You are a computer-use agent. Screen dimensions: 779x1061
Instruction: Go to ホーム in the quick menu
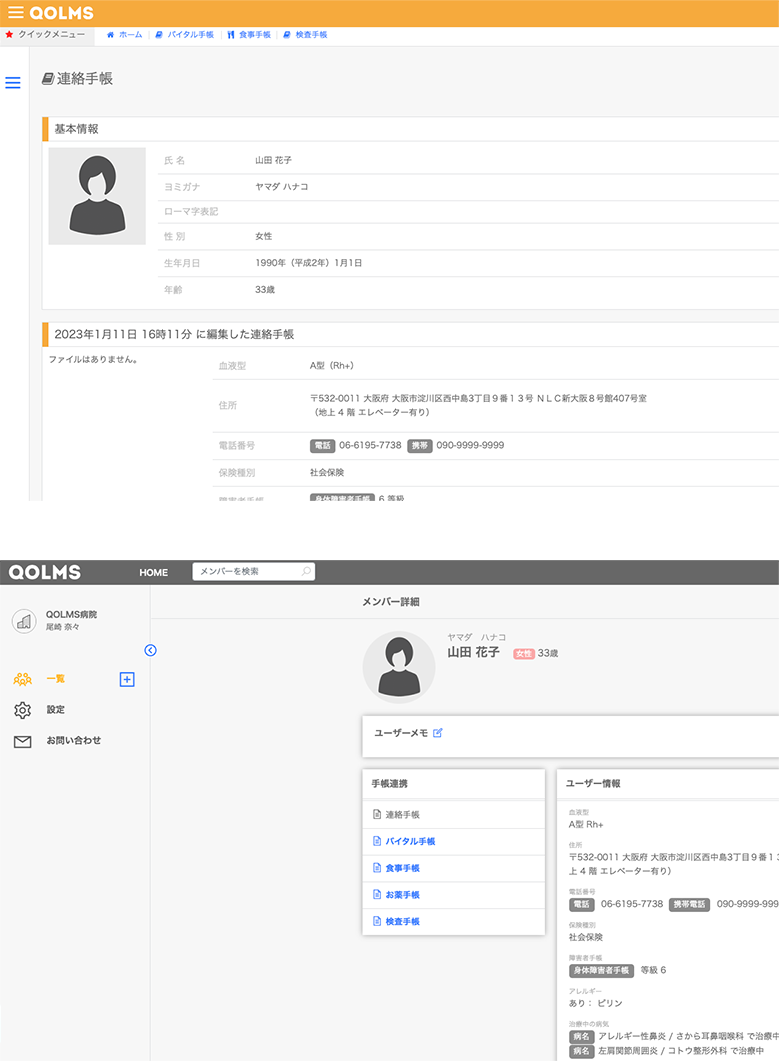(124, 35)
